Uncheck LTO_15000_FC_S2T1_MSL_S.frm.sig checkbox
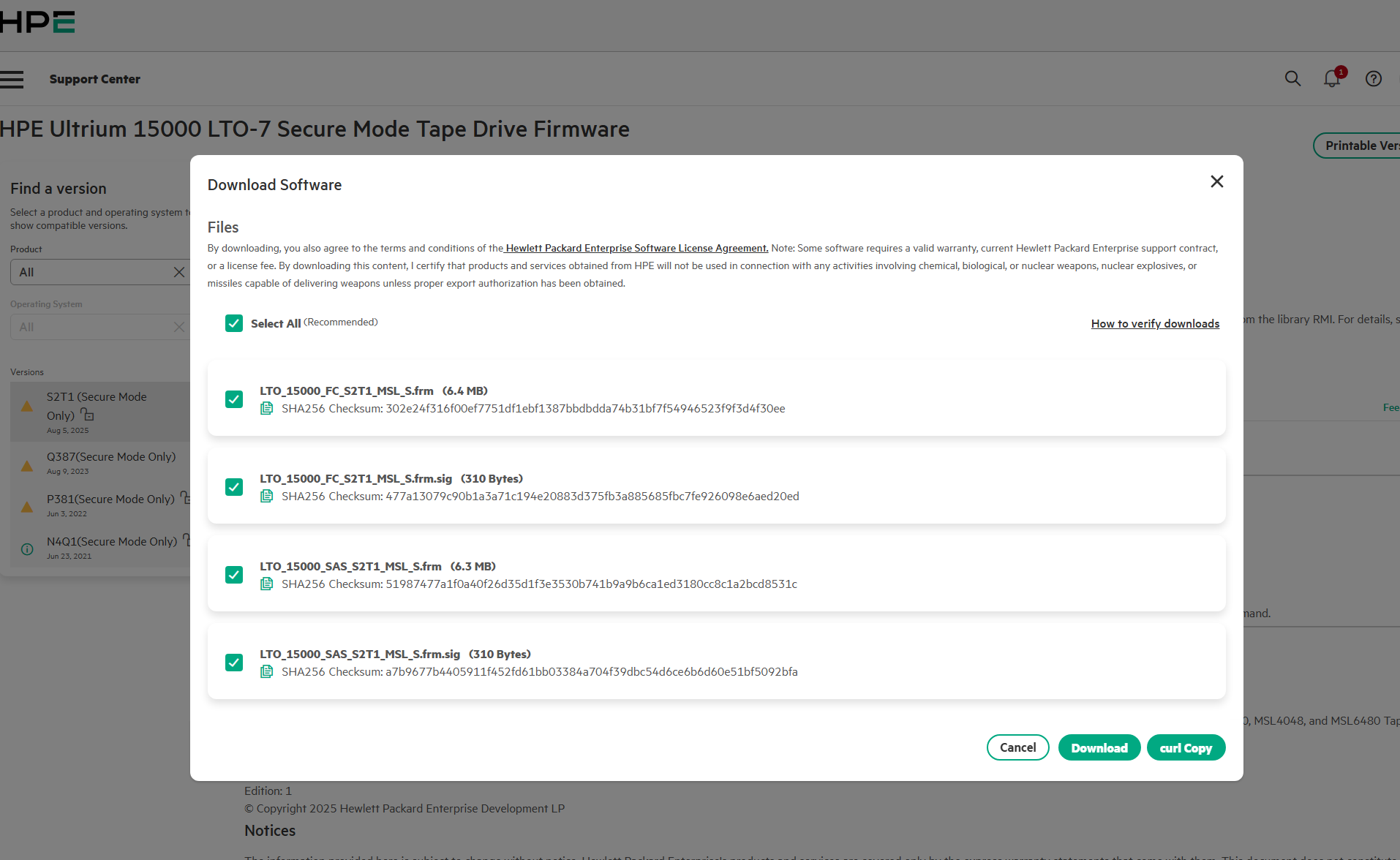This screenshot has height=860, width=1400. coord(234,487)
